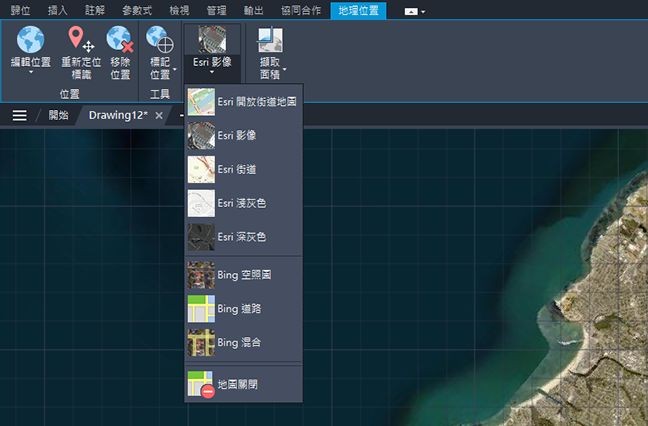Expand the 標記位置 dropdown arrow
Viewport: 648px width, 426px height.
coord(175,69)
